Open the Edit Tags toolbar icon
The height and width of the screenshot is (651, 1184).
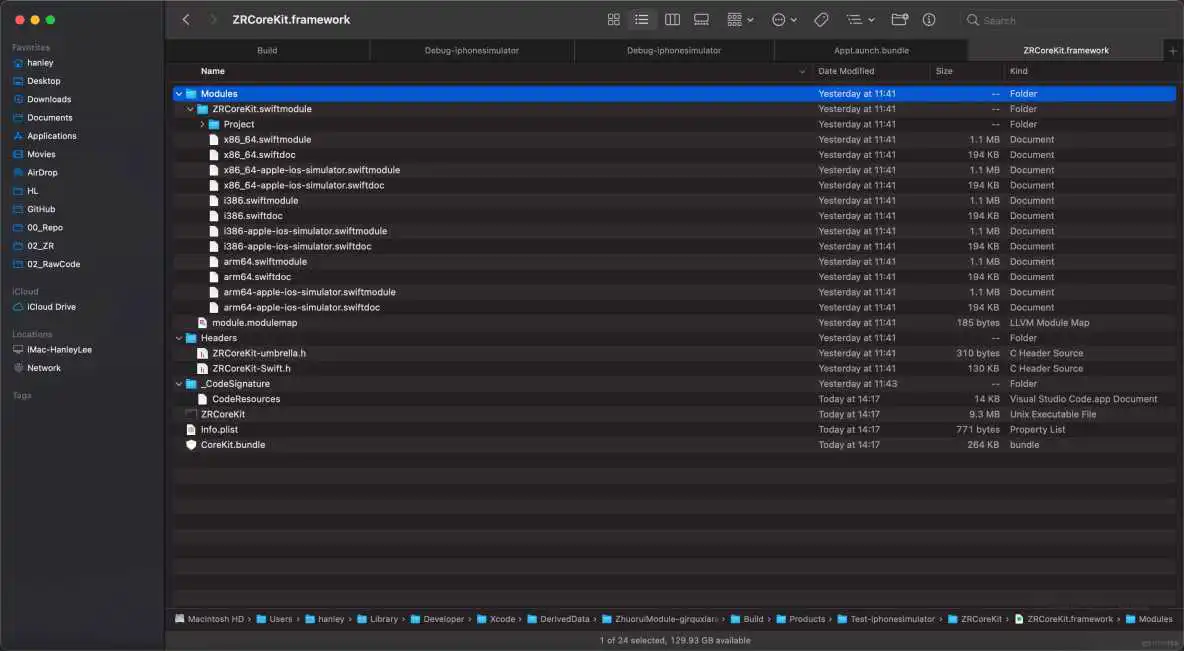click(821, 20)
